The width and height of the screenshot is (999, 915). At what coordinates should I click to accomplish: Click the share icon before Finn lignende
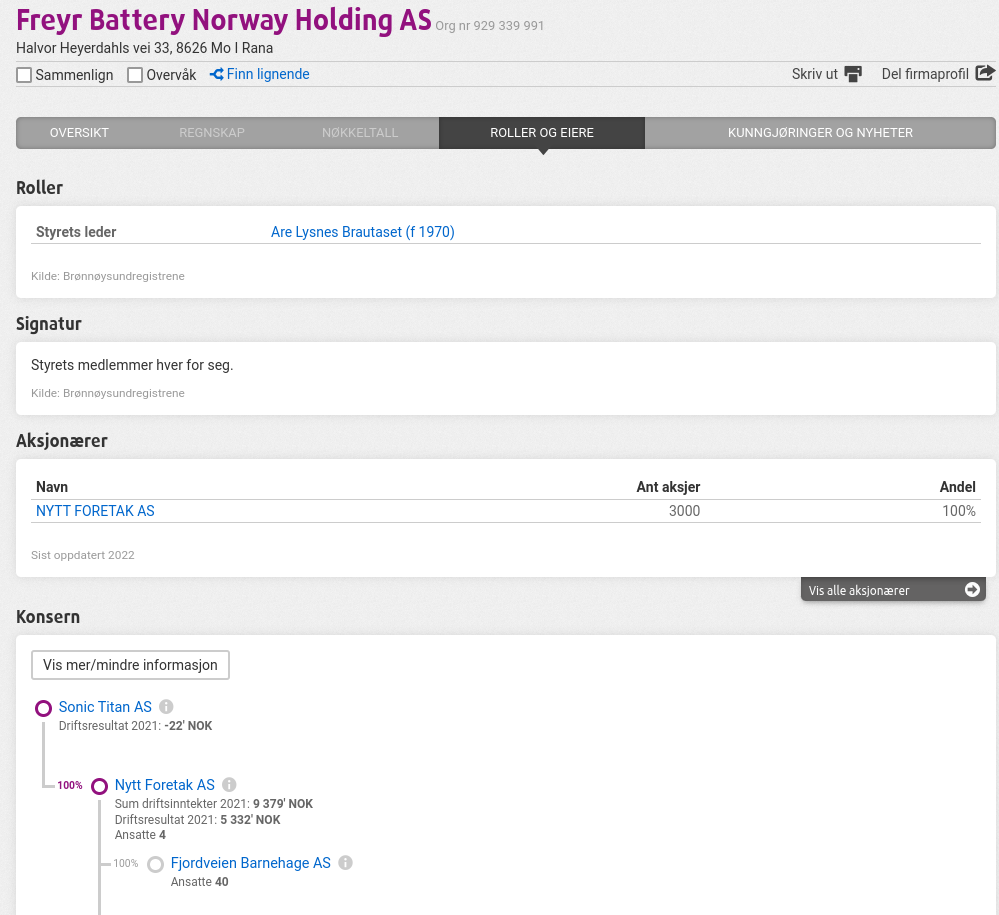point(217,75)
